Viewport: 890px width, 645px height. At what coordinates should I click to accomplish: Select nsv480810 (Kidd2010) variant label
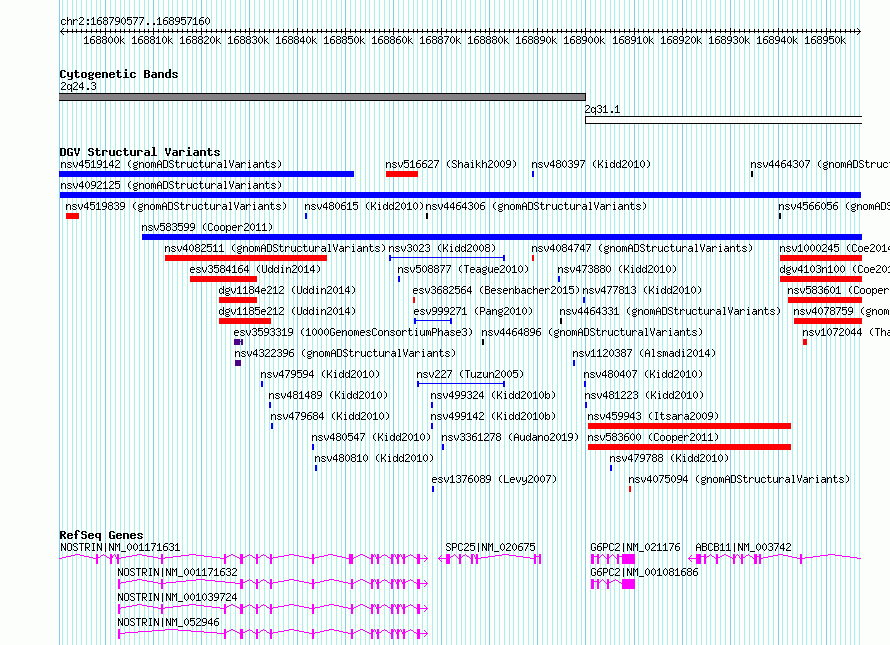click(x=374, y=458)
